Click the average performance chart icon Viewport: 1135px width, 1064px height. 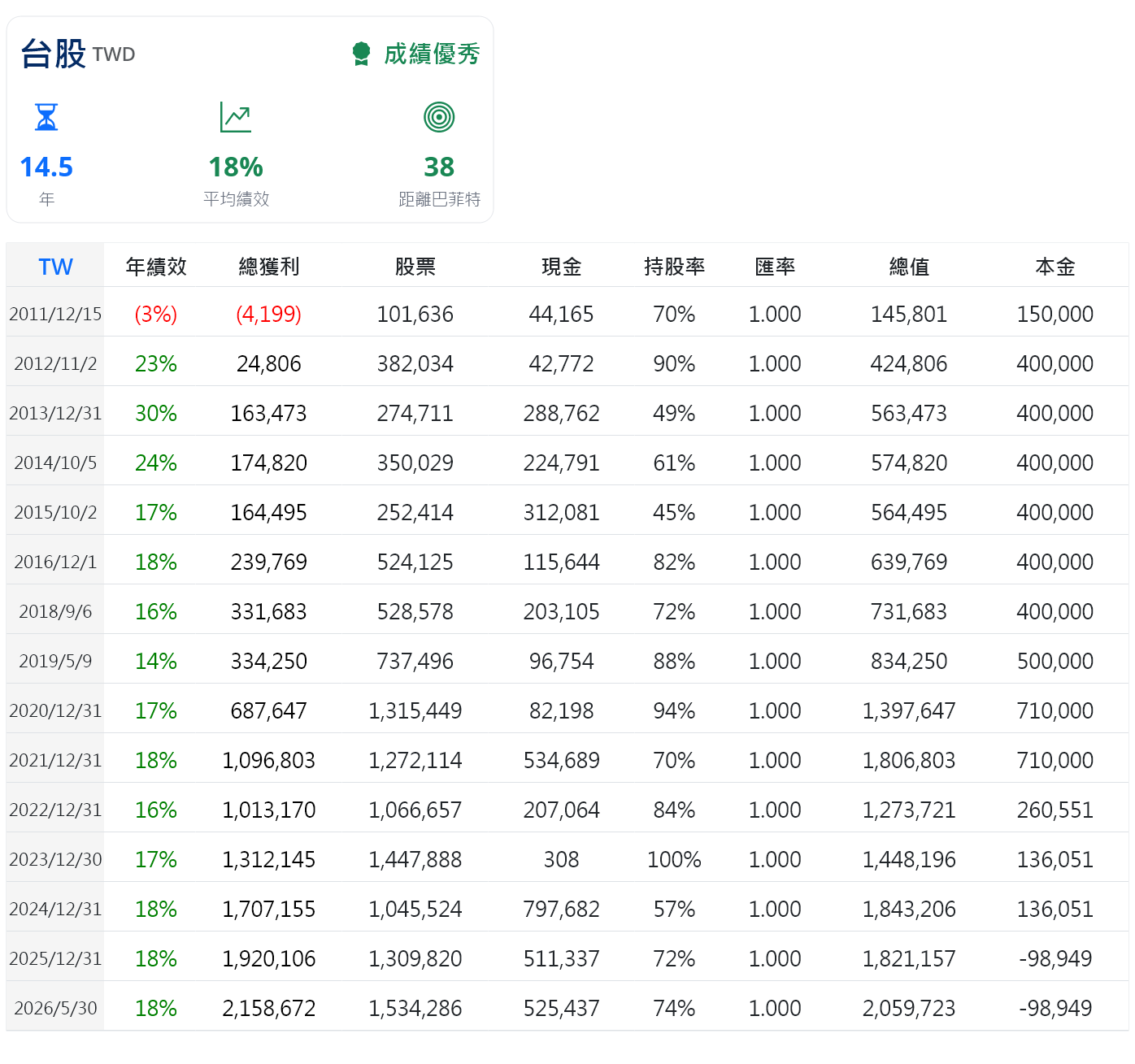pyautogui.click(x=236, y=117)
